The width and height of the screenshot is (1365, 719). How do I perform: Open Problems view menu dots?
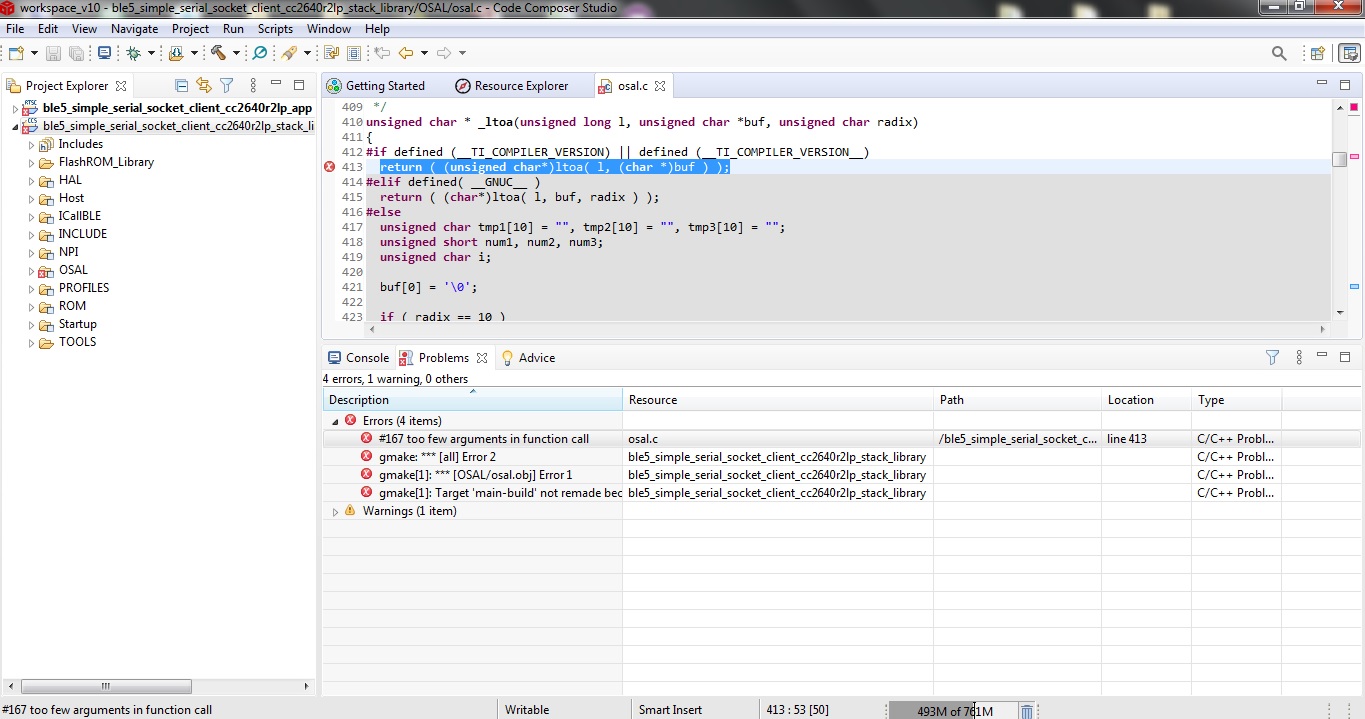pos(1299,357)
